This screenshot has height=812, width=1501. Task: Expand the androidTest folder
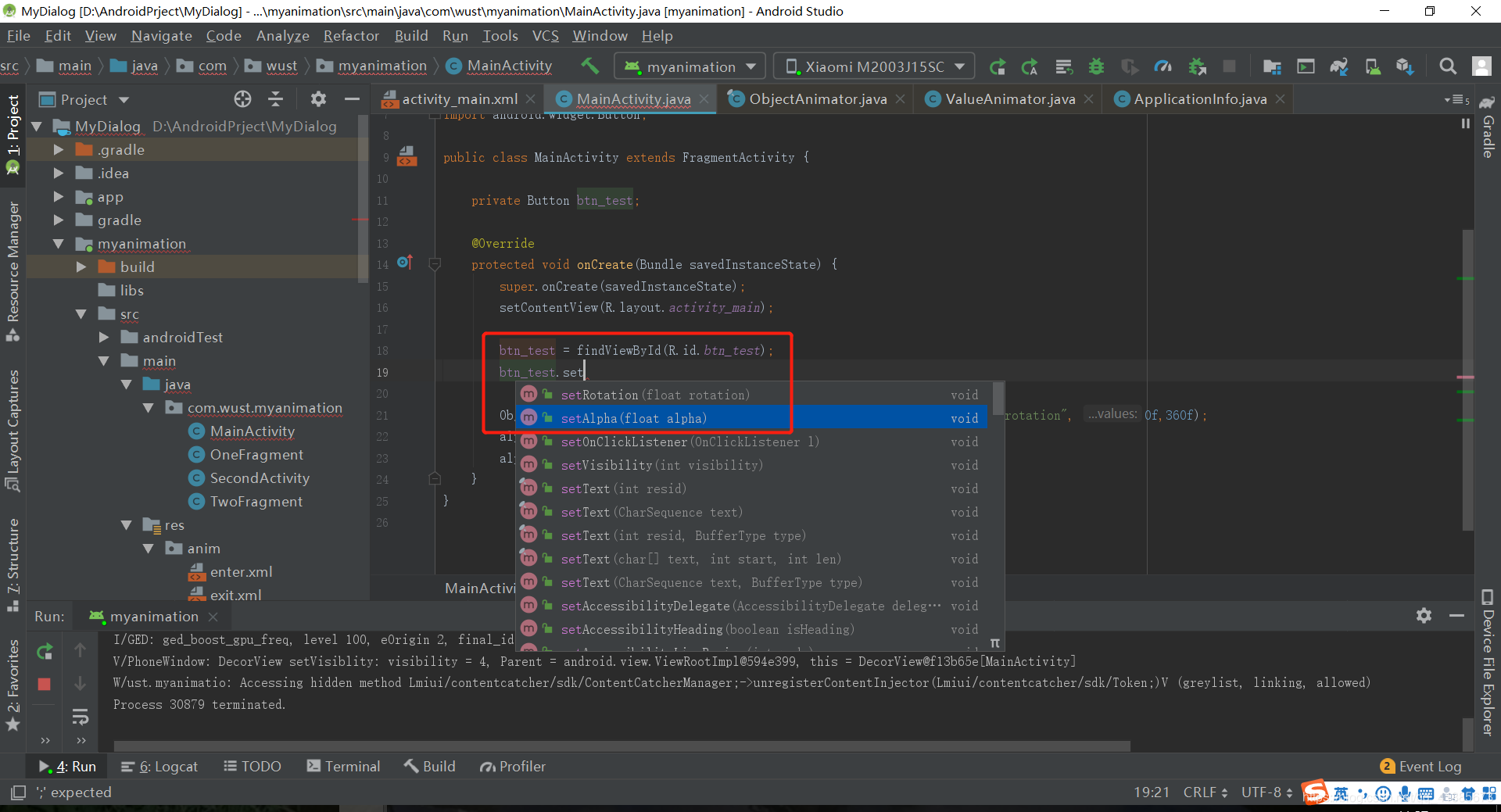[104, 337]
